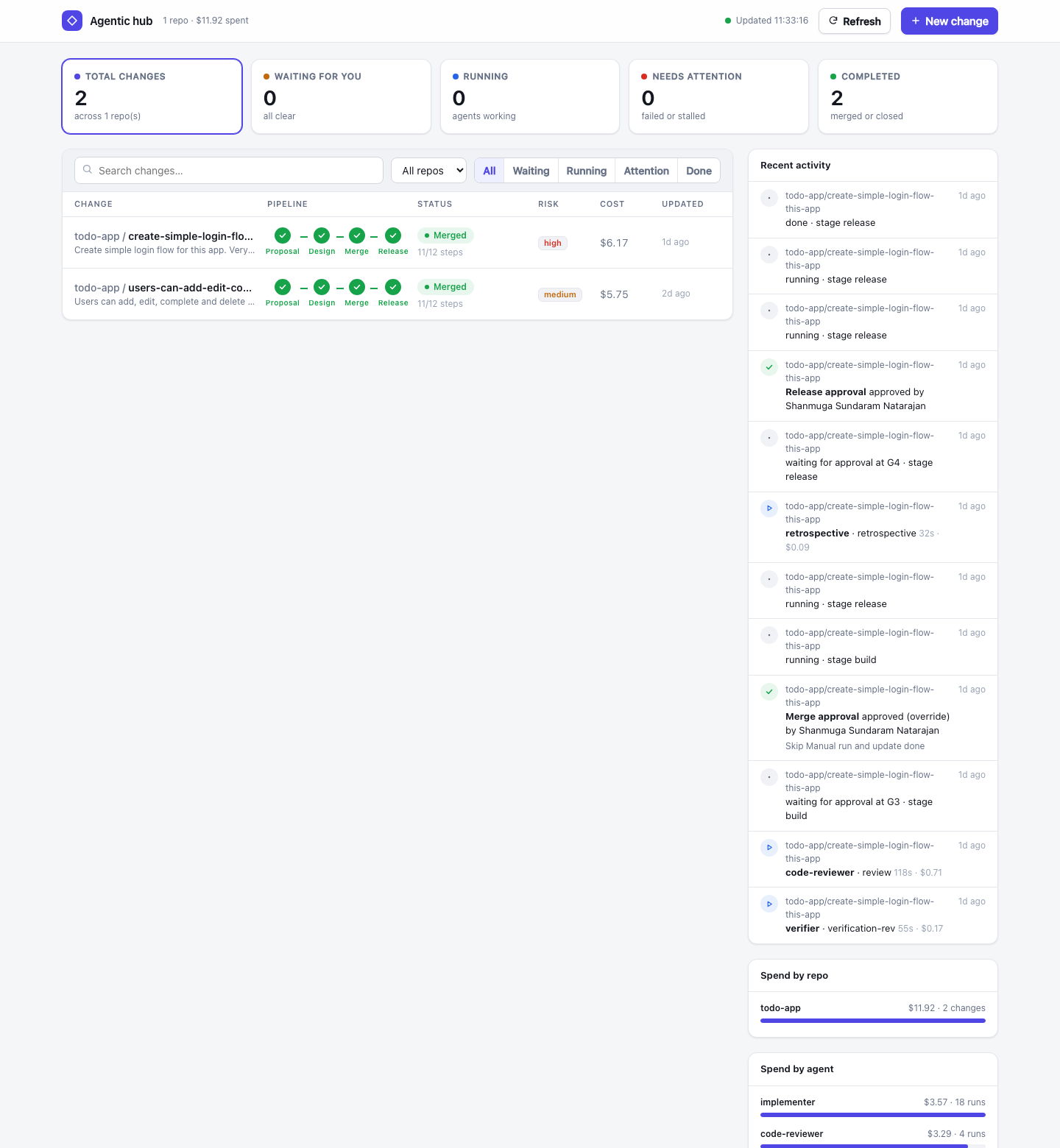Open the create-simple-login-flo... change link
This screenshot has width=1060, height=1148.
point(191,236)
